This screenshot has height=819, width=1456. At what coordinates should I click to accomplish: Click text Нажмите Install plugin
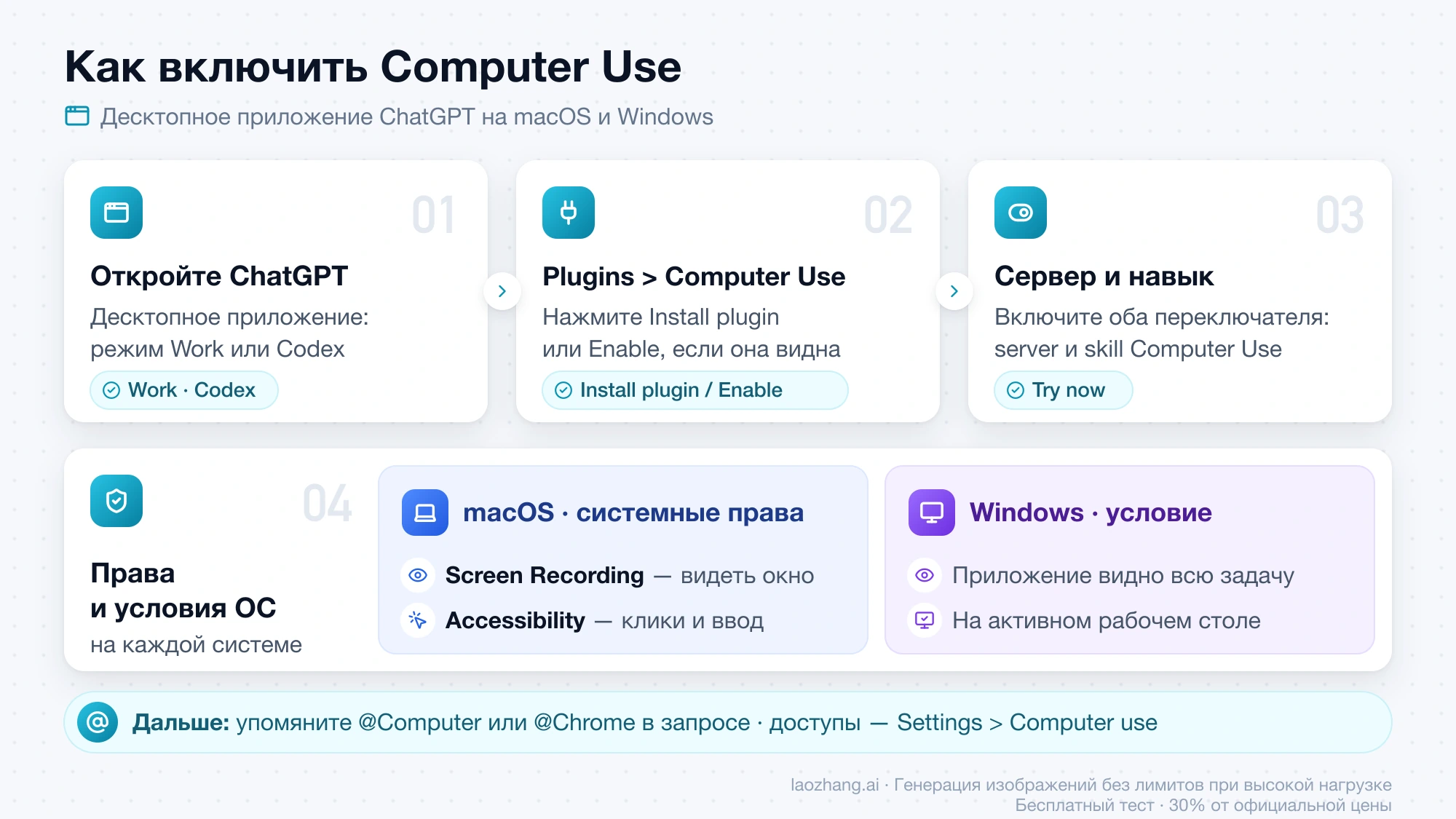[x=661, y=317]
